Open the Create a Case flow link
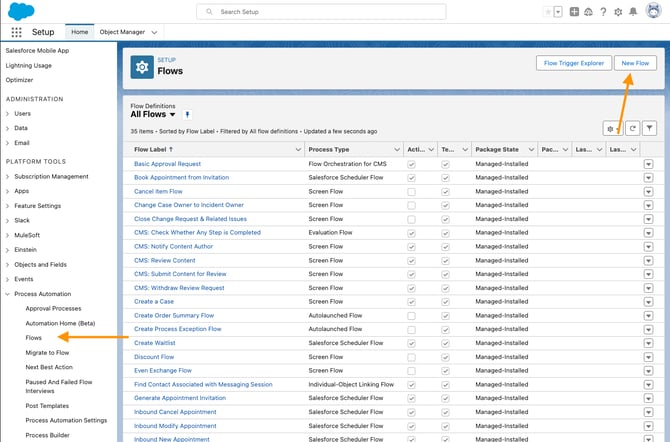The width and height of the screenshot is (670, 442). pyautogui.click(x=154, y=301)
